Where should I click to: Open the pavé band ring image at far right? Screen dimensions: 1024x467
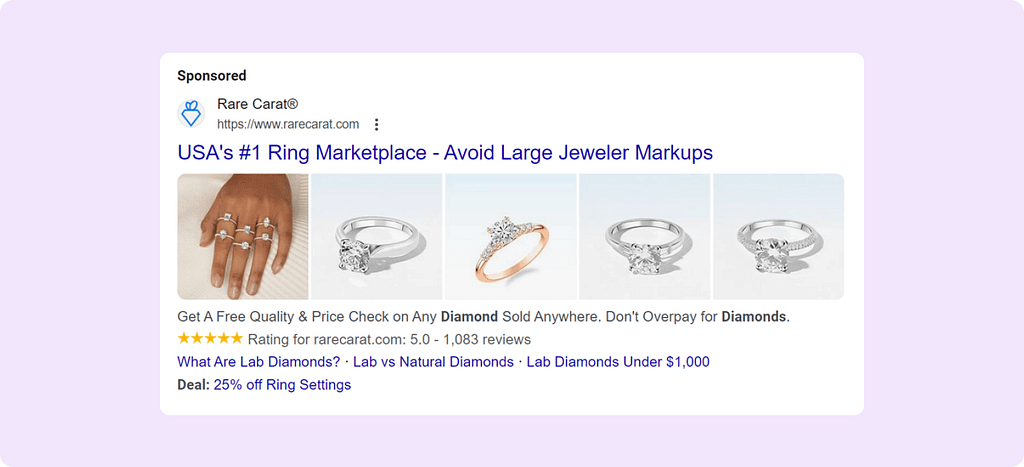(x=778, y=236)
